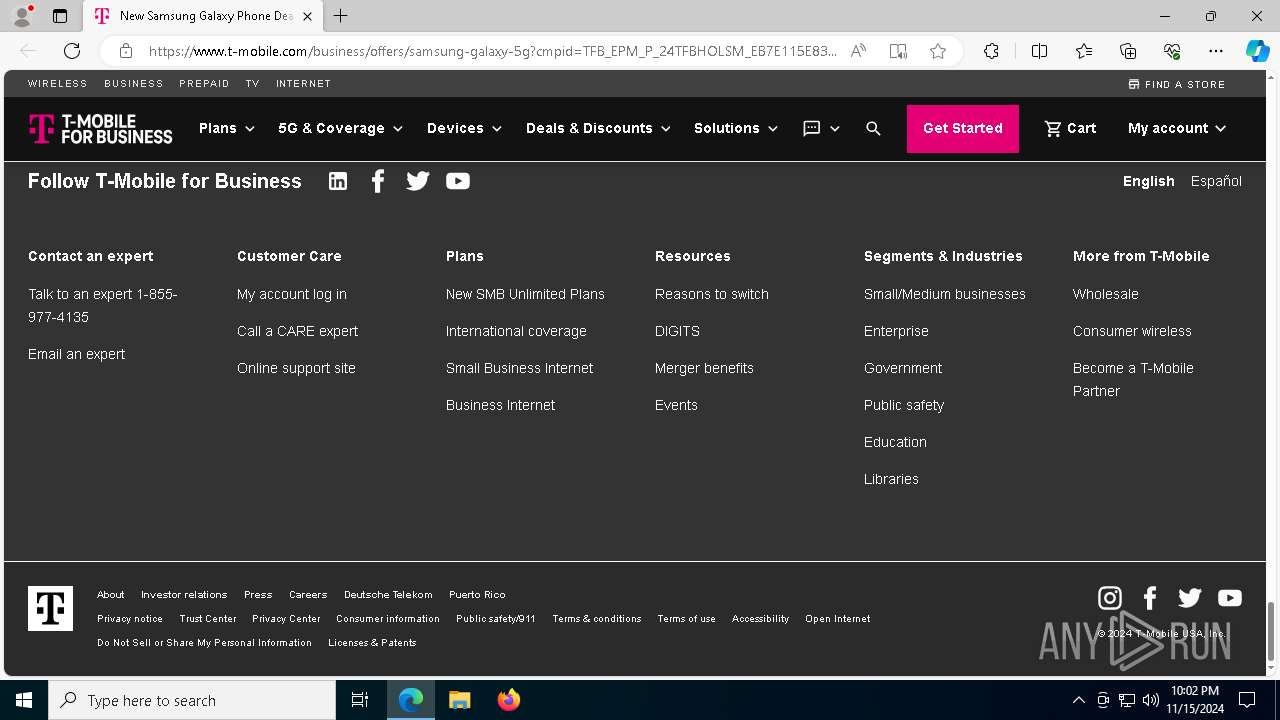1280x720 pixels.
Task: Open the LinkedIn icon beside Follow T-Mobile
Action: pyautogui.click(x=338, y=181)
